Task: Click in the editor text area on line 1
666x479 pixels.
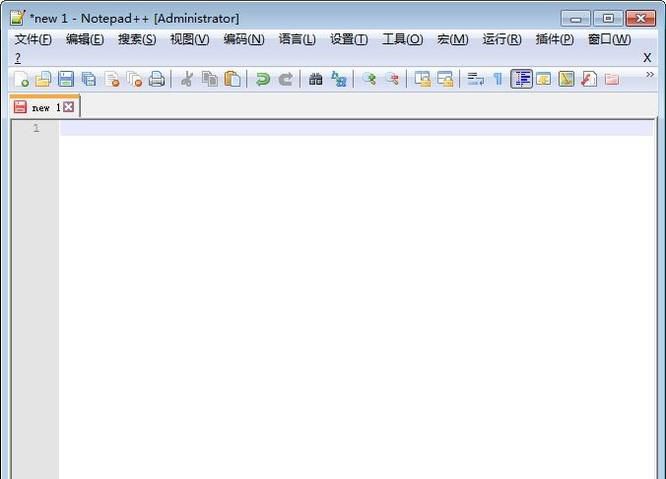Action: tap(350, 128)
